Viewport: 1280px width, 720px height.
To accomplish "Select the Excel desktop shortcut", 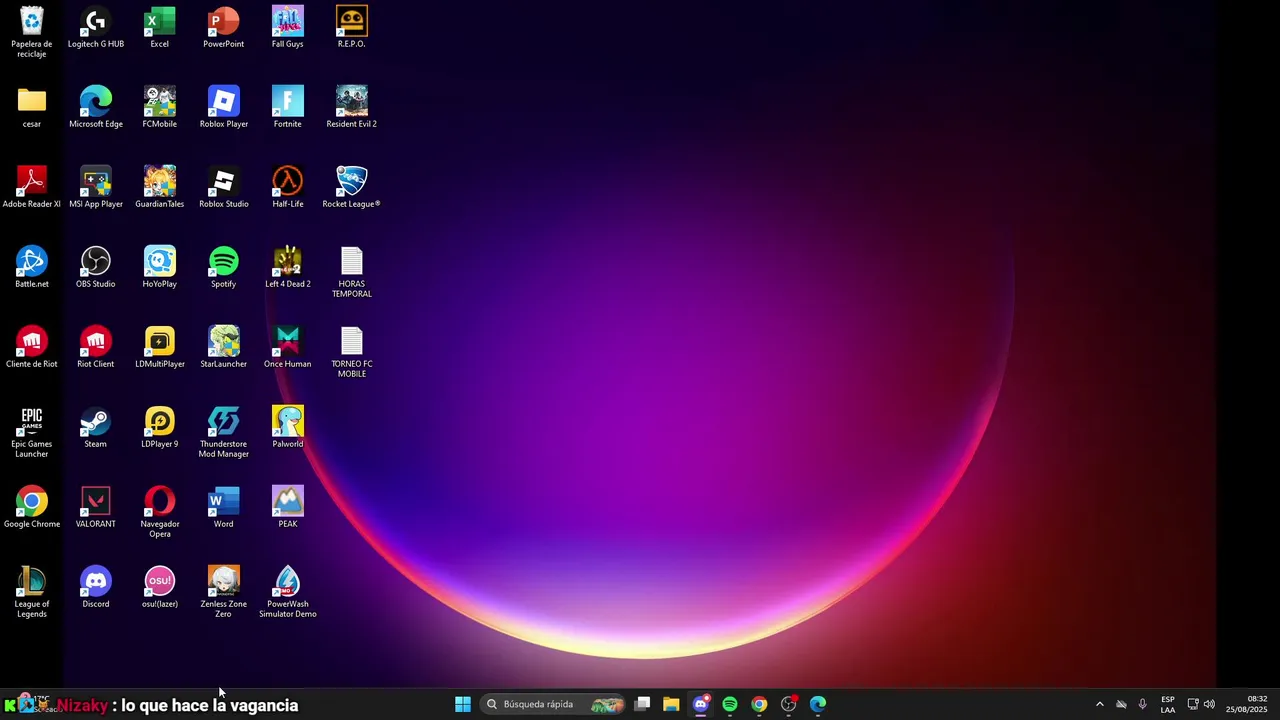I will (160, 27).
